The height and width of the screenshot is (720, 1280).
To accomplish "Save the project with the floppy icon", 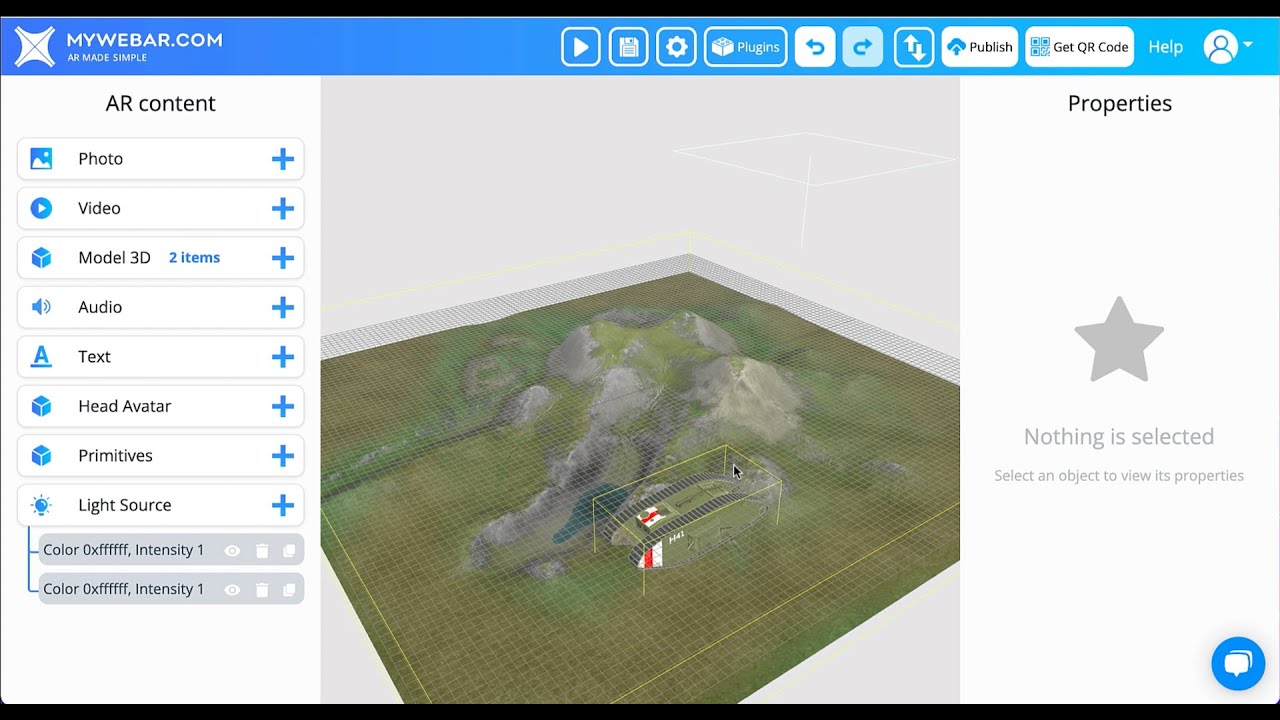I will point(628,47).
